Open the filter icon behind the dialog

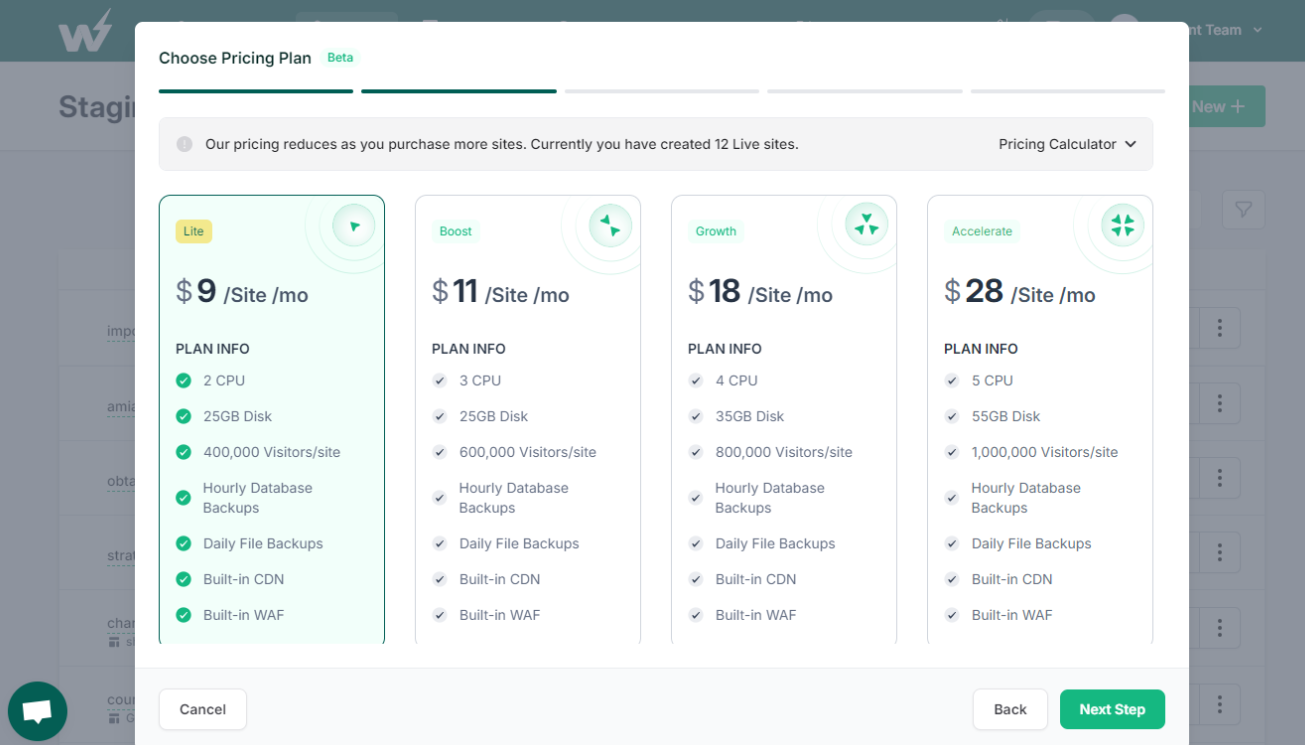pos(1243,210)
